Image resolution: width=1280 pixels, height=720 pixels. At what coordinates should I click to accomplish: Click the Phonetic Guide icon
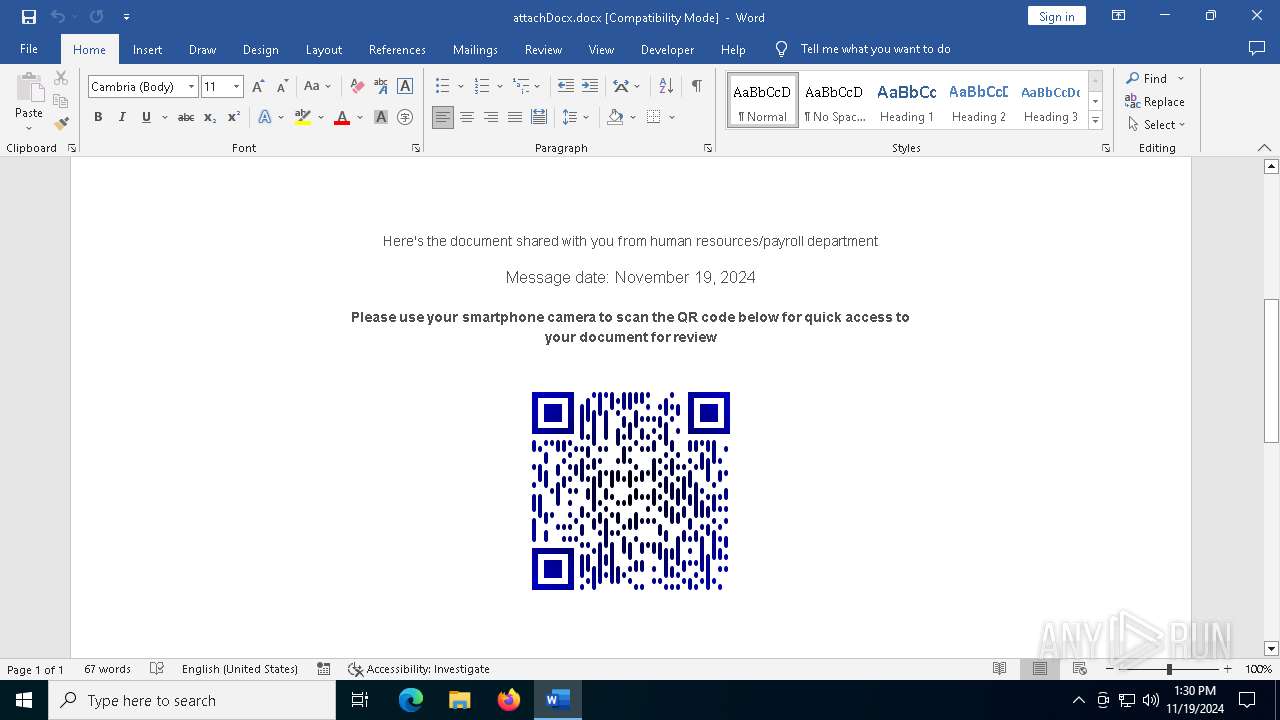tap(381, 86)
